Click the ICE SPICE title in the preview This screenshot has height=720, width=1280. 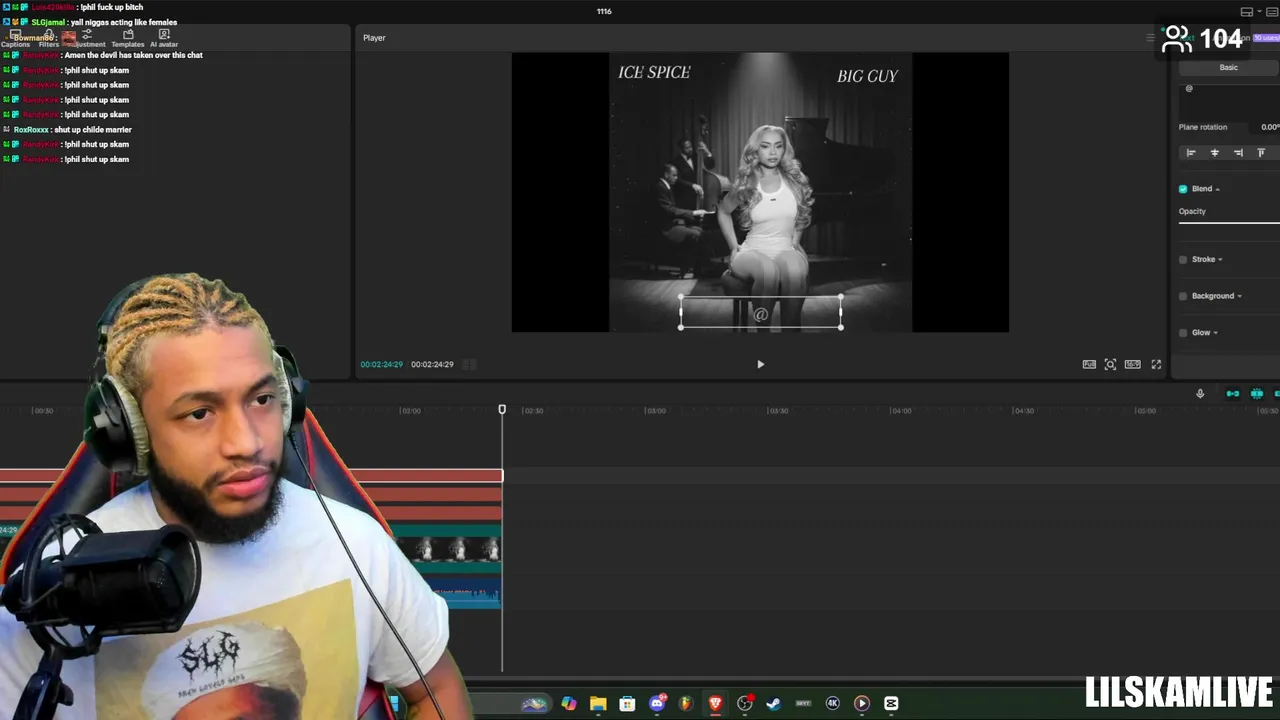[x=654, y=73]
